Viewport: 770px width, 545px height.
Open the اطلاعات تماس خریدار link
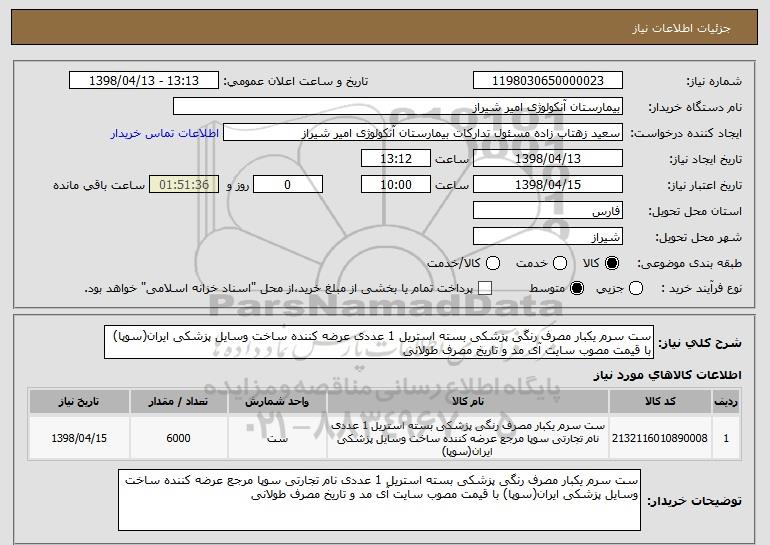click(165, 133)
